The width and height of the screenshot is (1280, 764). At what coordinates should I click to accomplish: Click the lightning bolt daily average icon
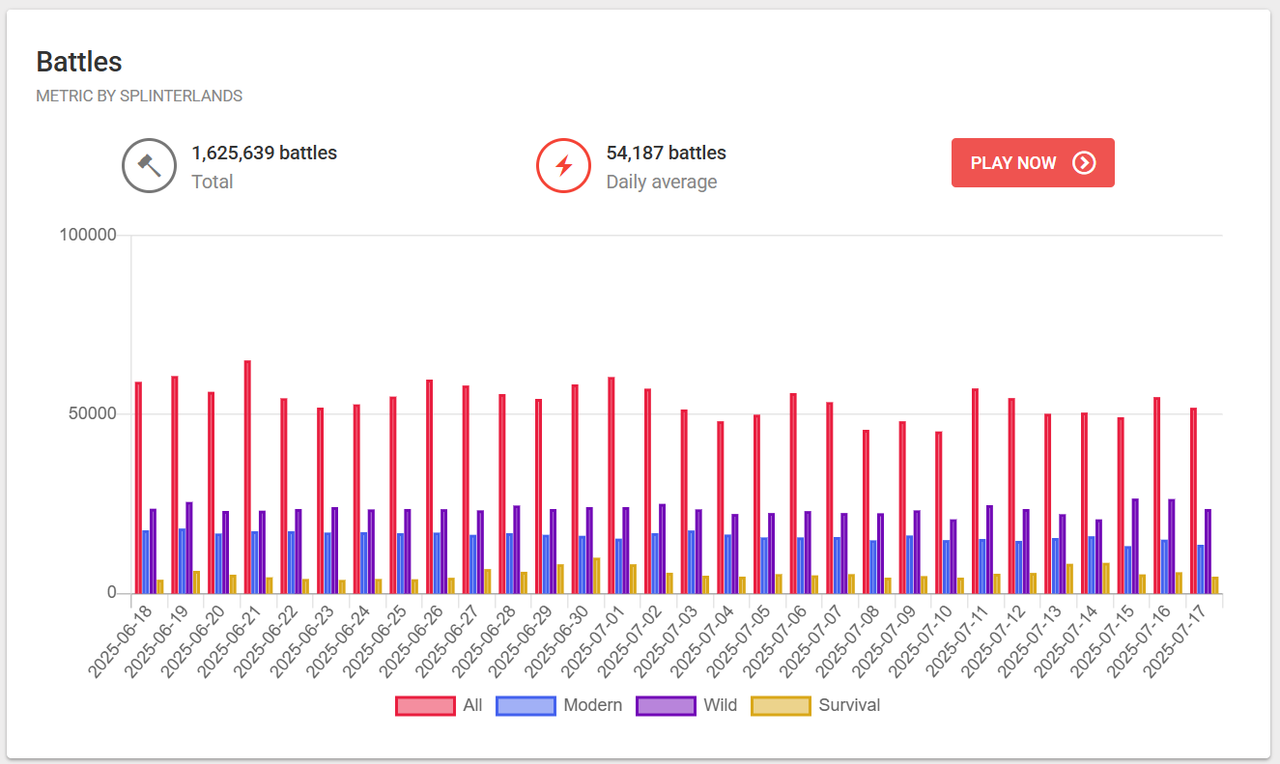[564, 165]
